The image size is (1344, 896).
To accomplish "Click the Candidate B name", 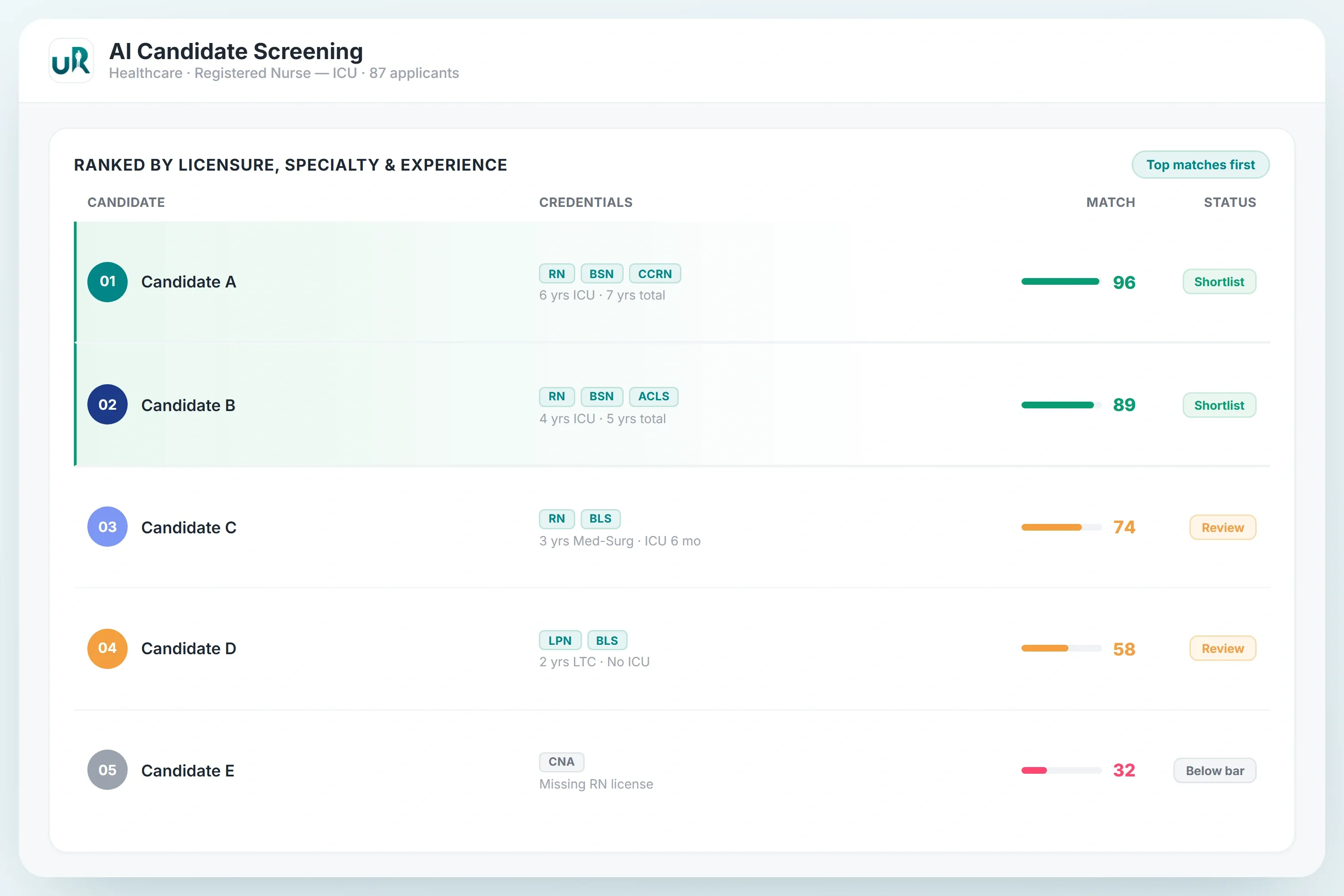I will [188, 405].
